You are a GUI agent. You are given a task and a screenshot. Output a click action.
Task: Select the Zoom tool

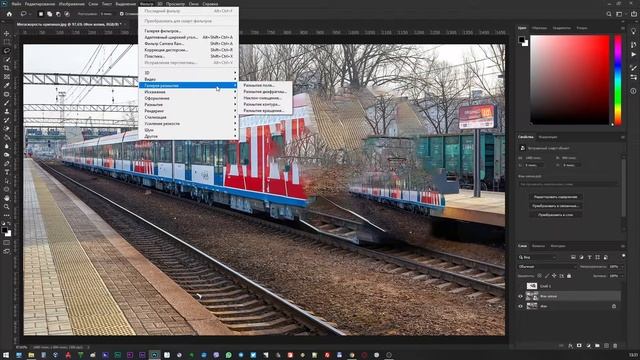click(7, 207)
